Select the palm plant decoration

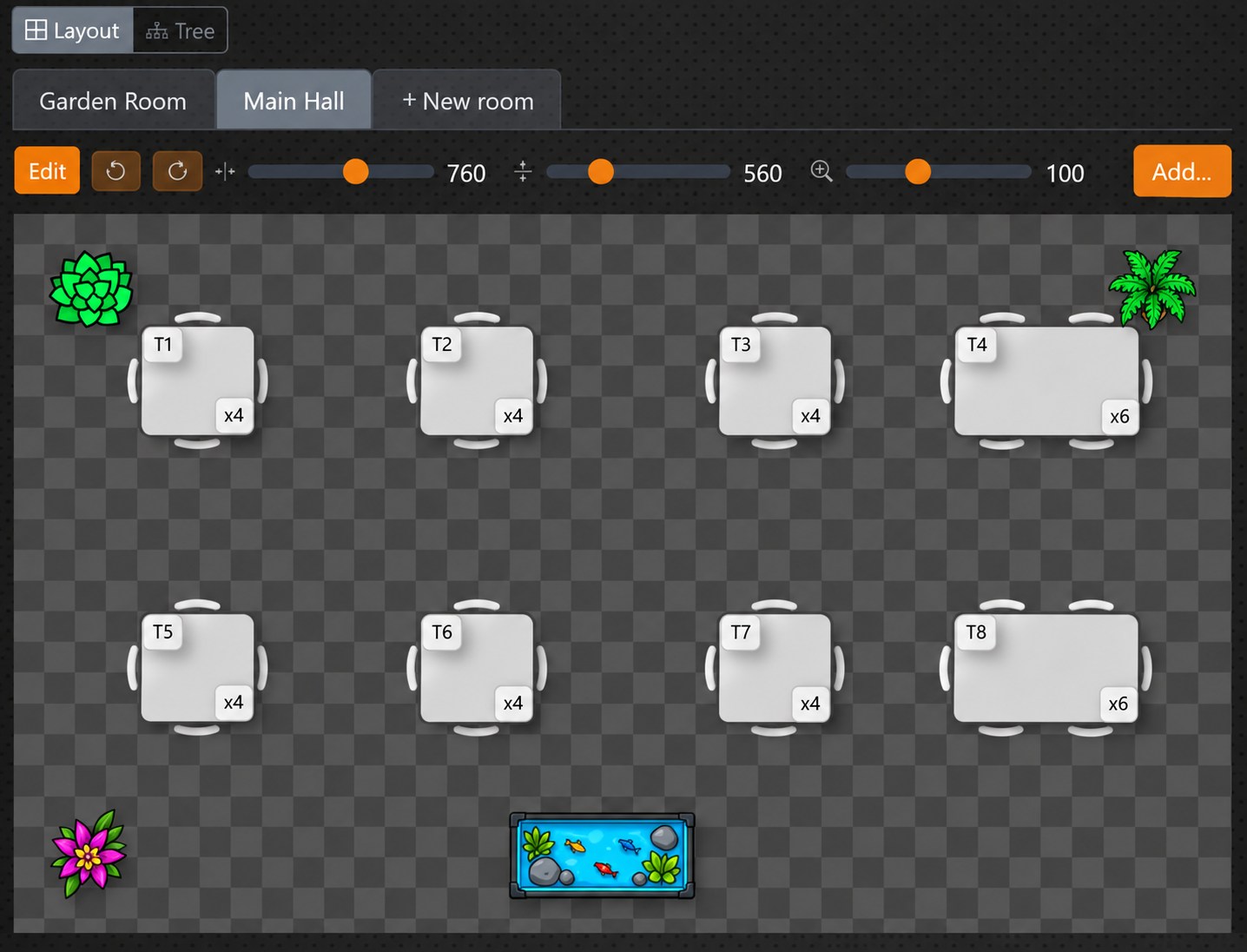click(1152, 288)
